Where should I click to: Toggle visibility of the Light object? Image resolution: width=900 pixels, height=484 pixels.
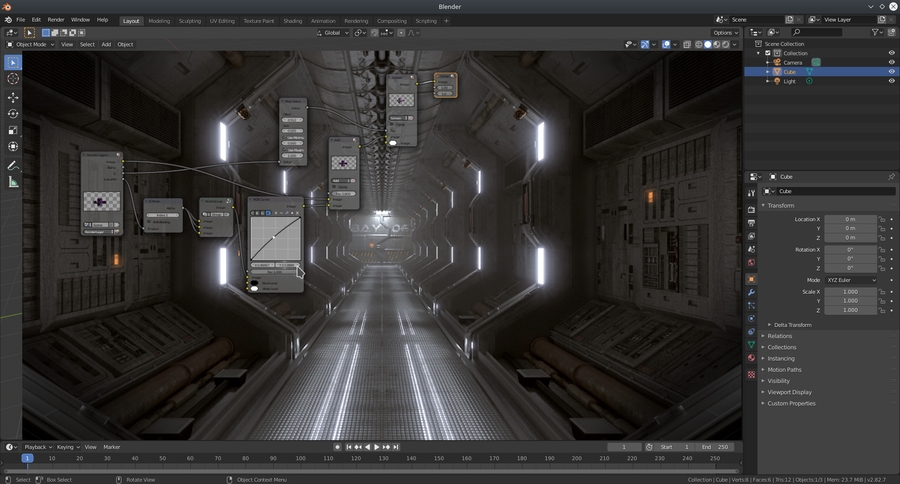pos(891,81)
